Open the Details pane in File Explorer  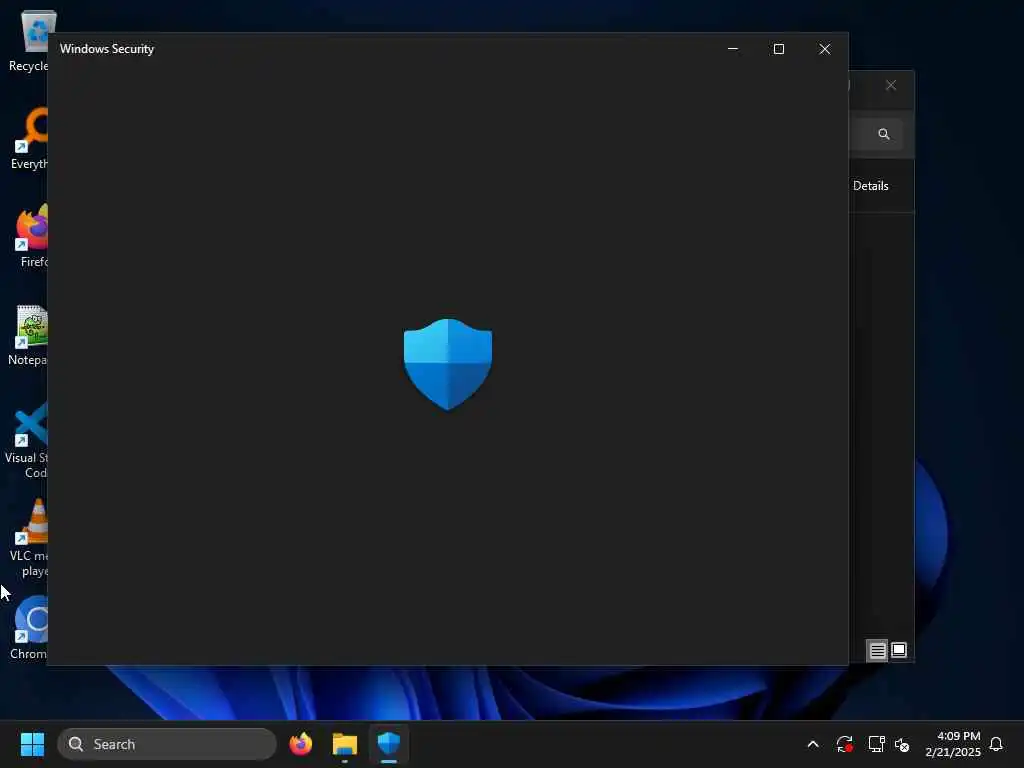tap(871, 186)
